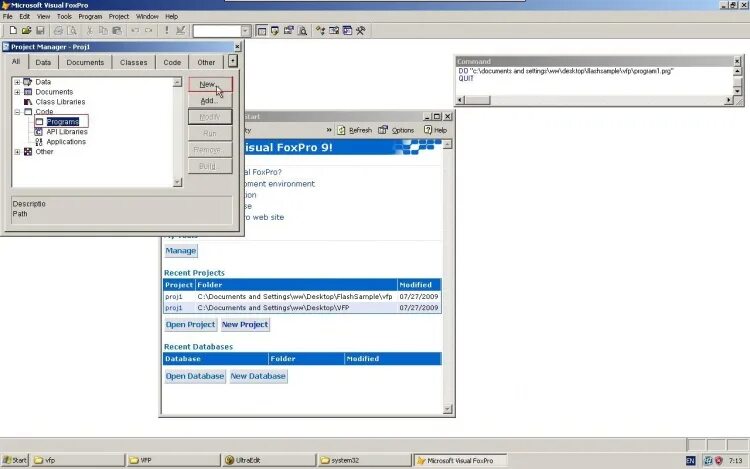
Task: Click the Redo arrow toolbar icon
Action: point(149,31)
